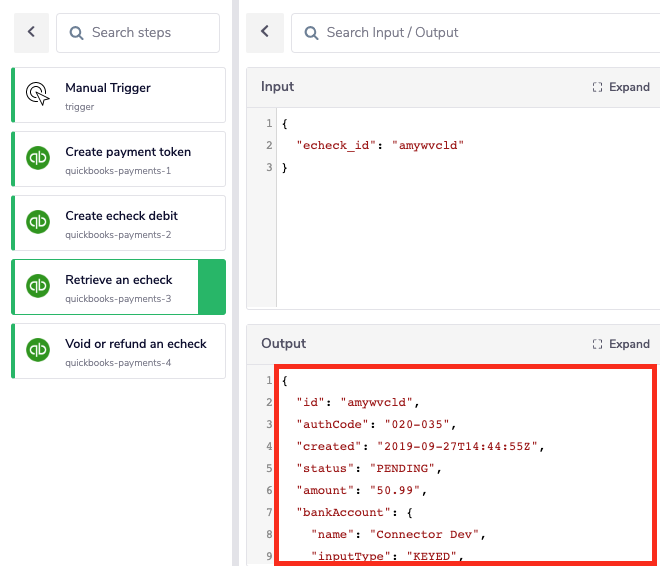Image resolution: width=660 pixels, height=566 pixels.
Task: Click the Manual Trigger cursor icon
Action: [x=38, y=94]
